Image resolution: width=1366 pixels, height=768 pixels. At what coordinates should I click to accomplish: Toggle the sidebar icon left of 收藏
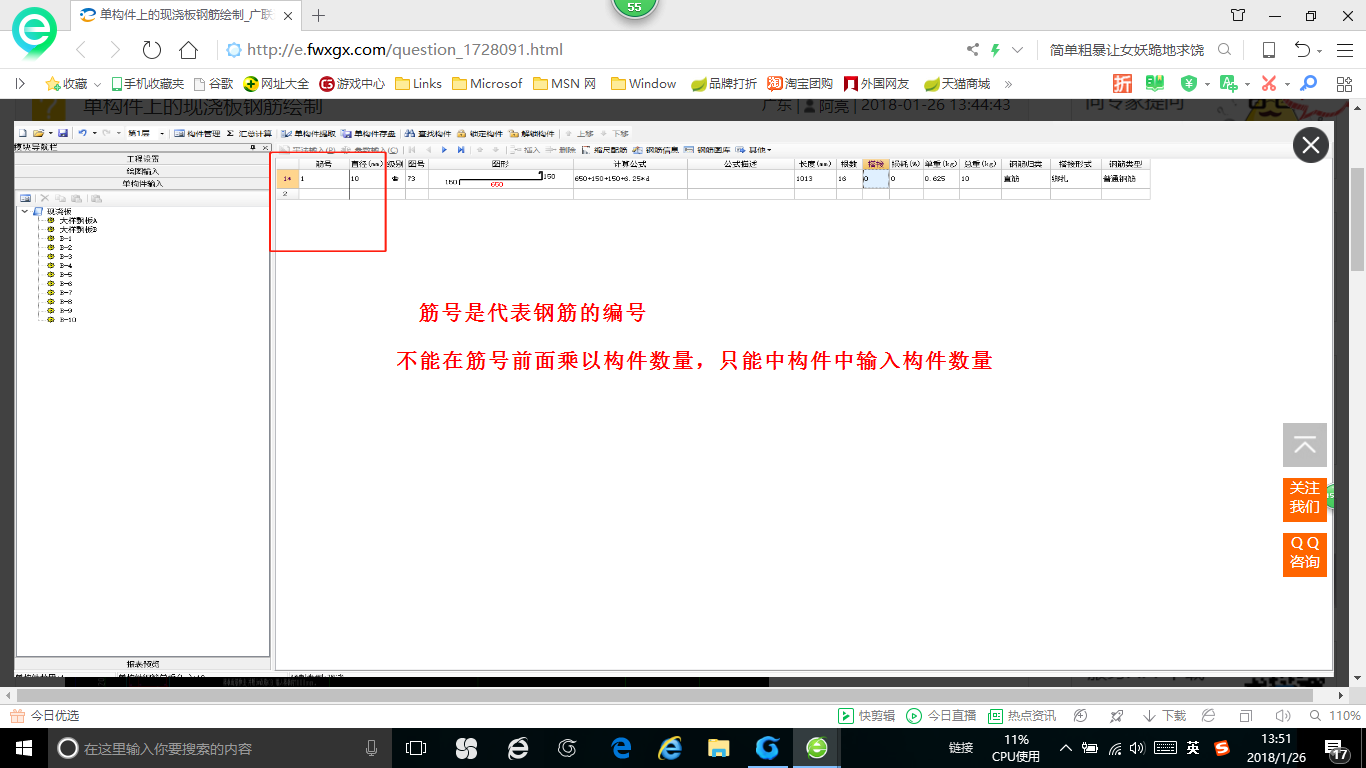[x=20, y=84]
